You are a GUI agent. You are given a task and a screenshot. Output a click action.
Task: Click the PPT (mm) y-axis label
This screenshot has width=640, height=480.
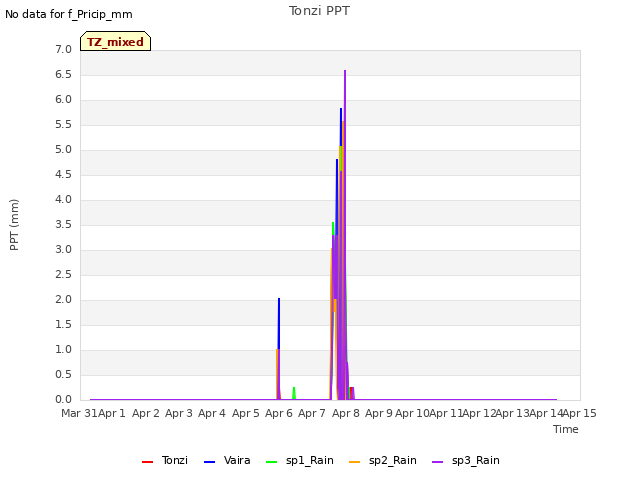(x=14, y=225)
